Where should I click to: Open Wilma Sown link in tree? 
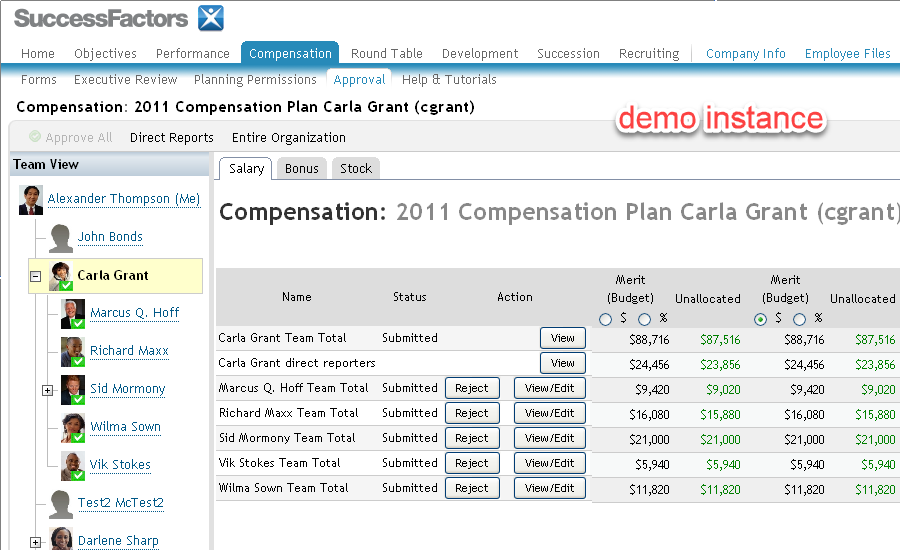[125, 427]
